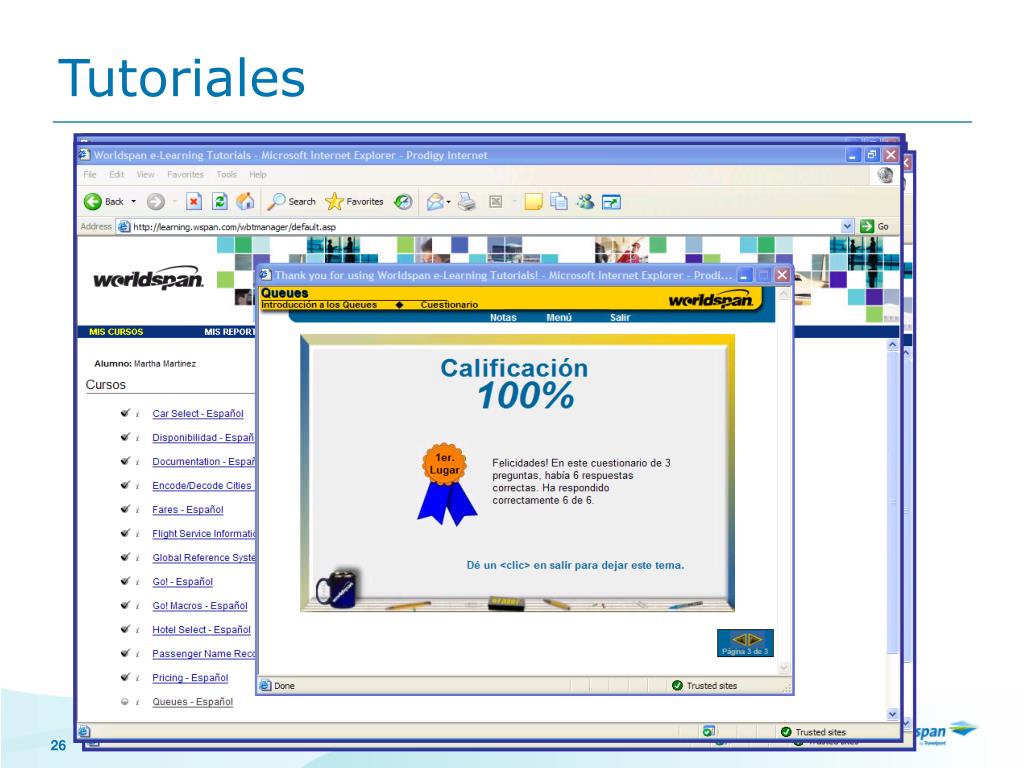Image resolution: width=1024 pixels, height=768 pixels.
Task: Switch to the MIS CURSOS tab
Action: (116, 332)
